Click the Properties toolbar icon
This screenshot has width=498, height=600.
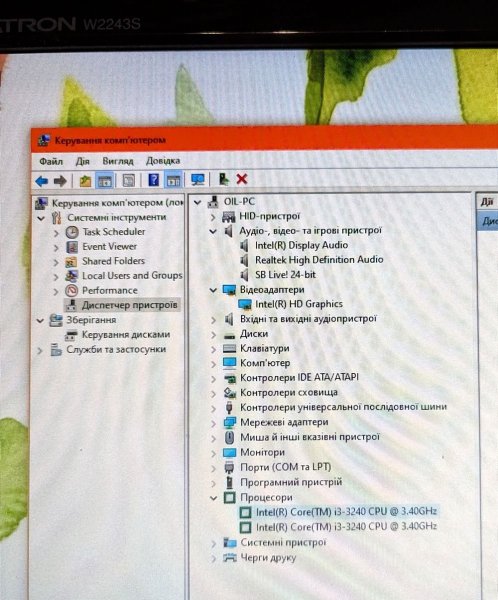pyautogui.click(x=129, y=180)
